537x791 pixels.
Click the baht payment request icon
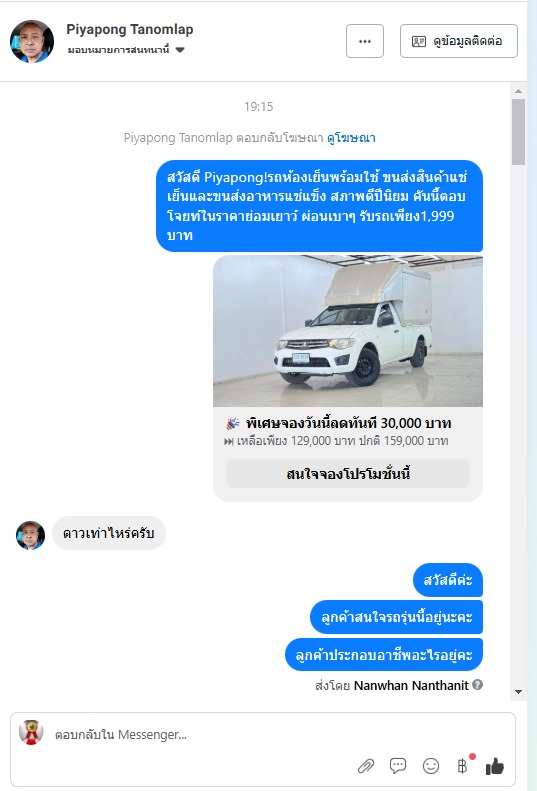click(462, 766)
